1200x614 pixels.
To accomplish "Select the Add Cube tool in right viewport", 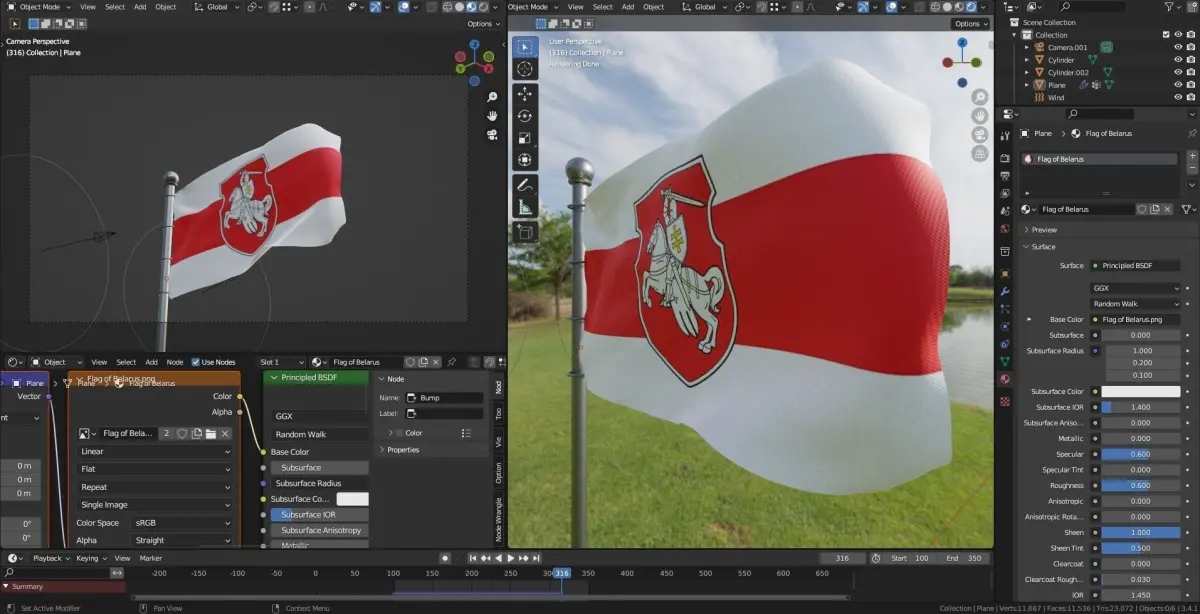I will tap(525, 232).
